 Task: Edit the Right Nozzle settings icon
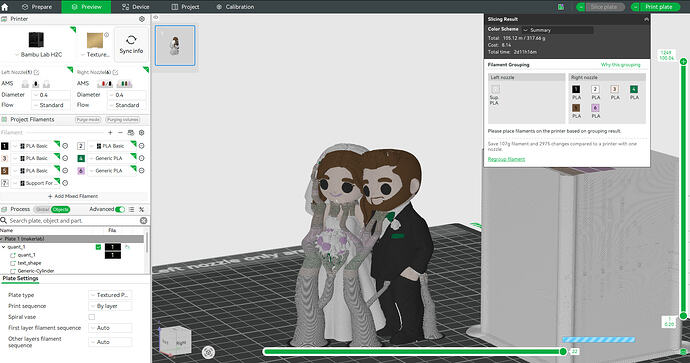click(115, 72)
